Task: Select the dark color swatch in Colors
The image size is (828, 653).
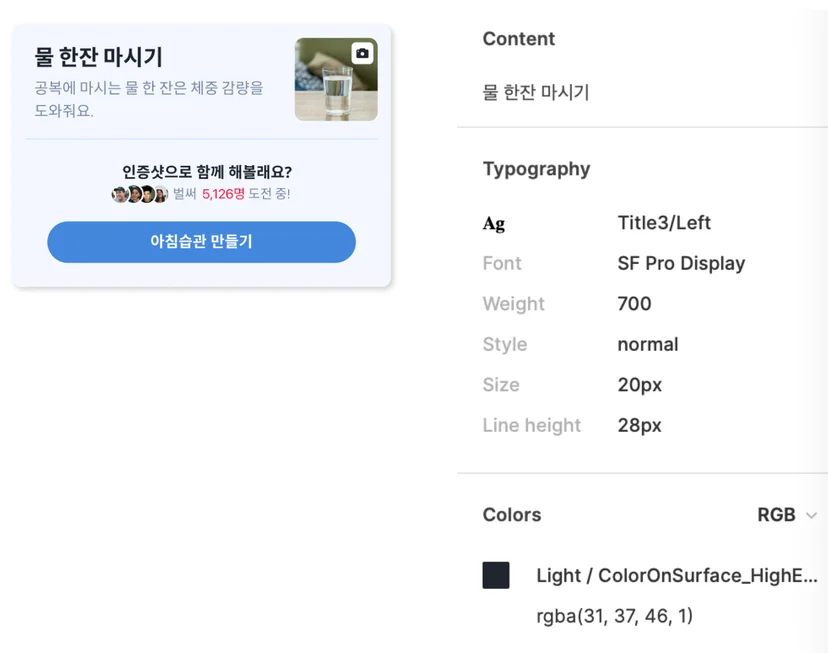Action: [496, 575]
